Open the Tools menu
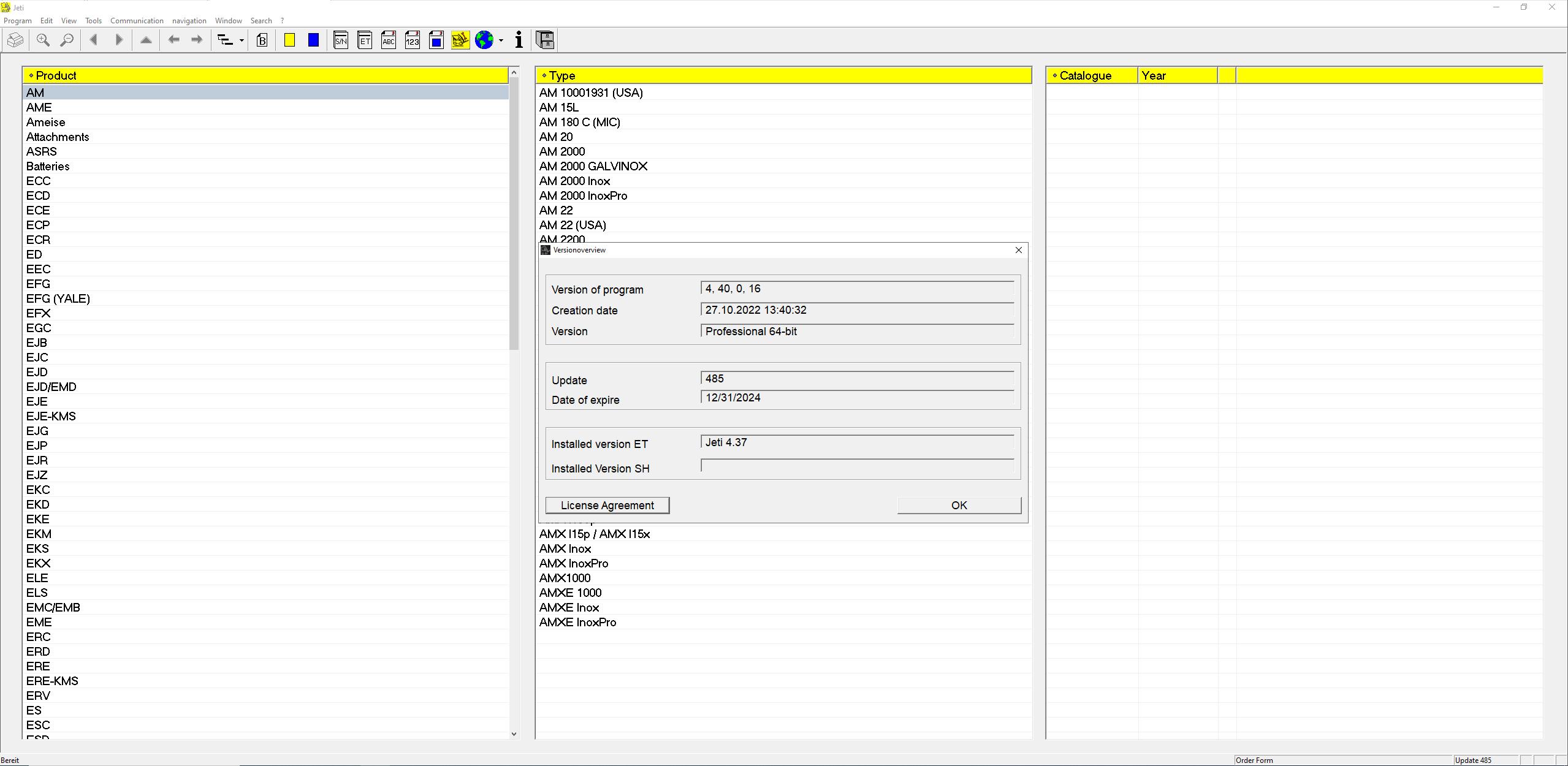This screenshot has width=1568, height=766. [x=93, y=21]
